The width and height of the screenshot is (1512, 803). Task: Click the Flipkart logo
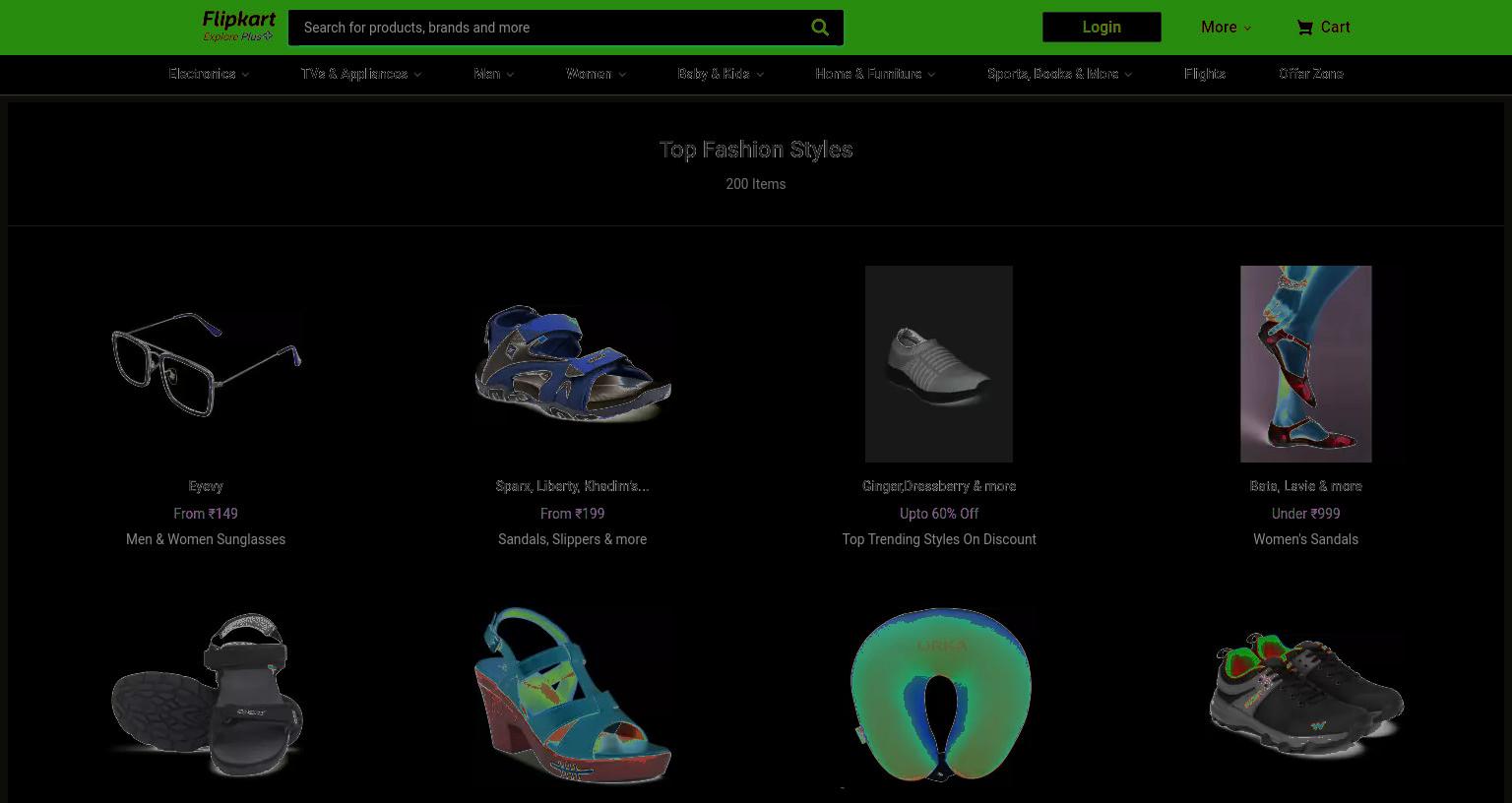pos(239,20)
